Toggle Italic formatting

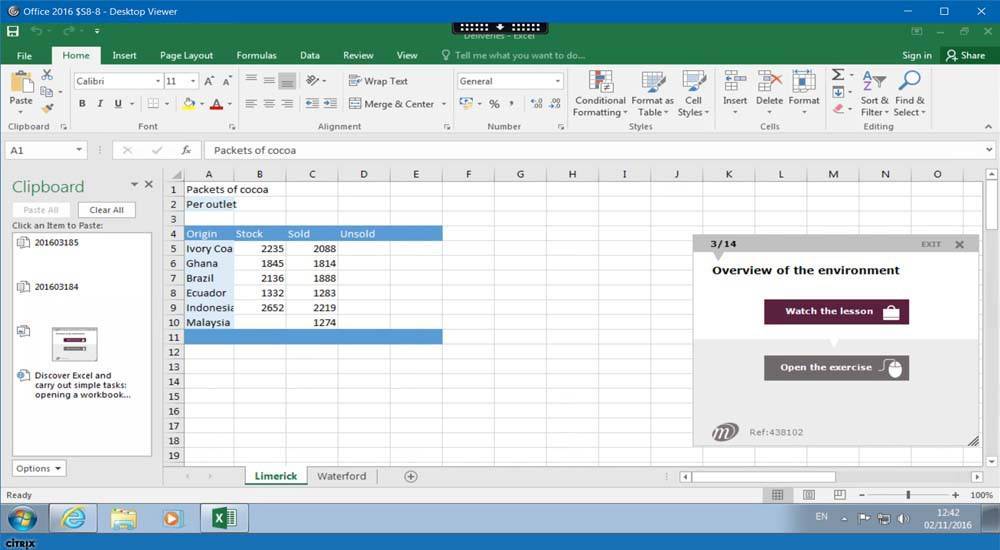click(x=100, y=104)
